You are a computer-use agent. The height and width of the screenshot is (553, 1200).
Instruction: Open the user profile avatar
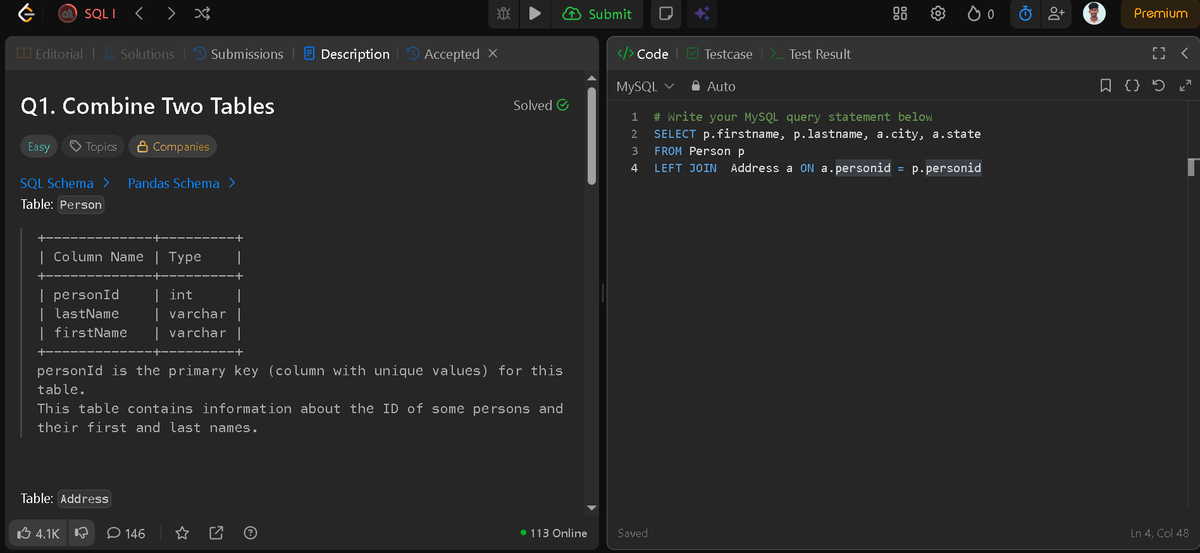(x=1095, y=14)
